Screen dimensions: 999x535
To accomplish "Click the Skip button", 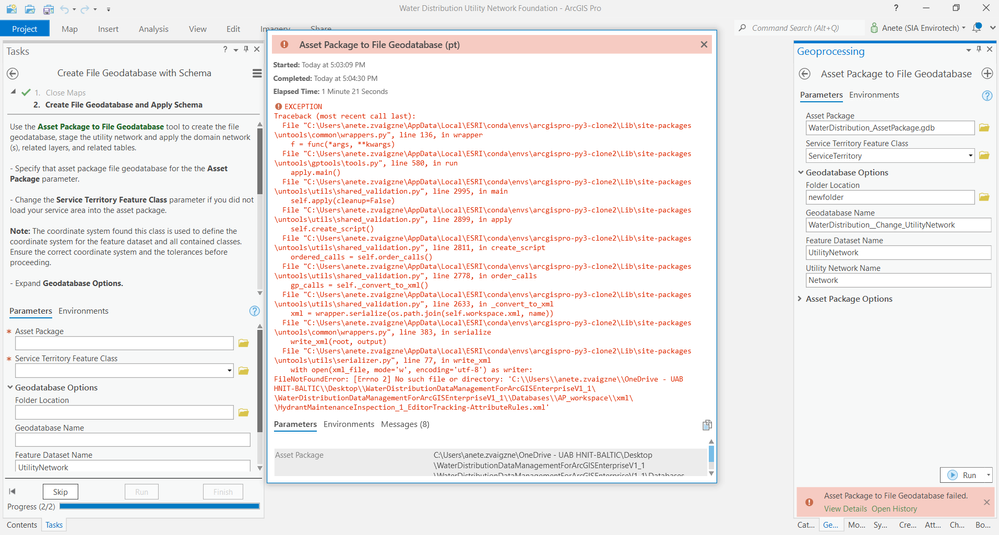I will tap(61, 492).
